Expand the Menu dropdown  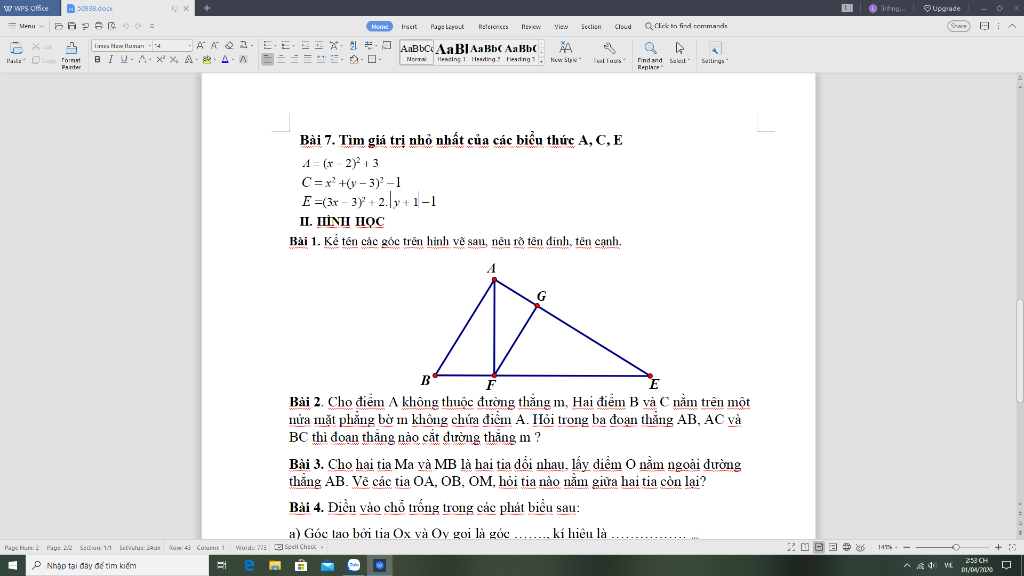[26, 26]
